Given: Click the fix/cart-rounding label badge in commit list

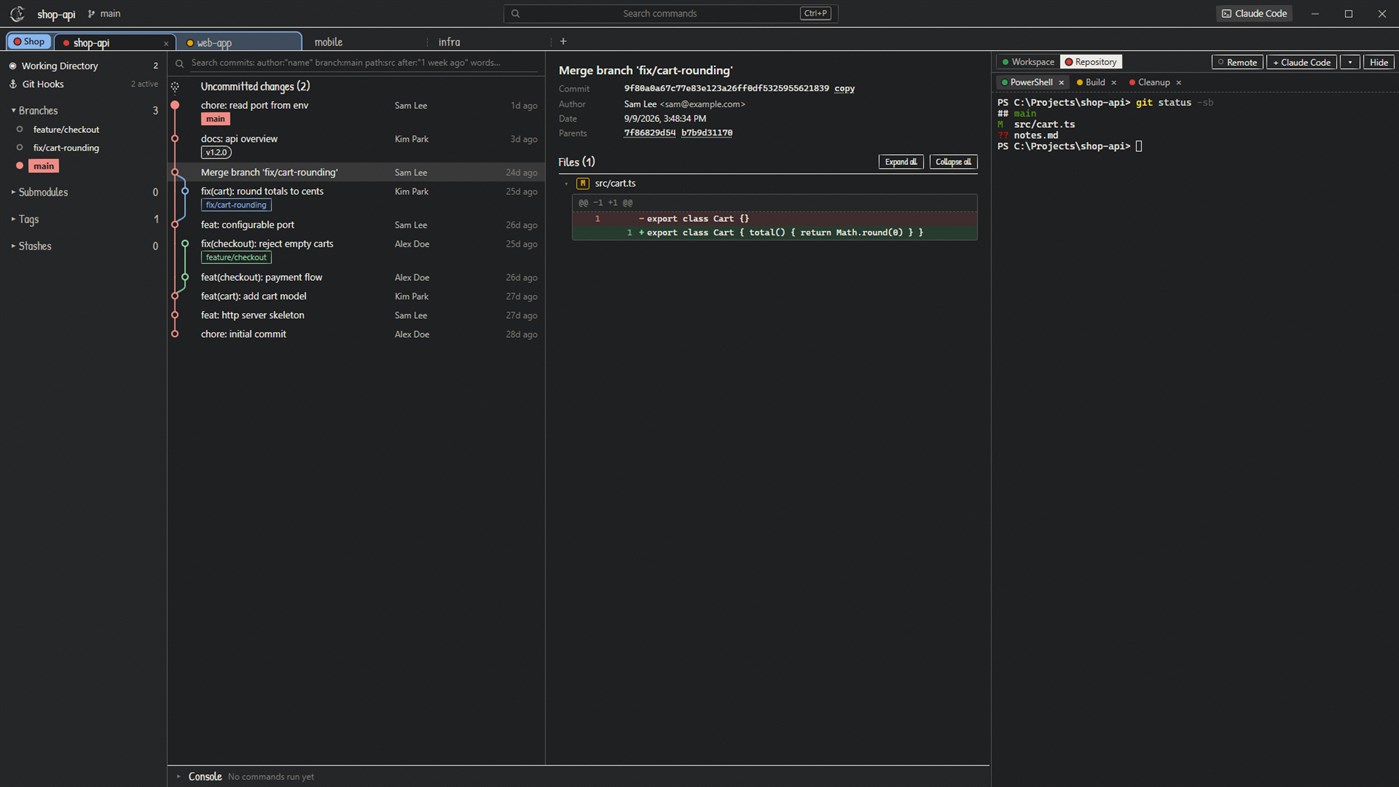Looking at the screenshot, I should (236, 205).
